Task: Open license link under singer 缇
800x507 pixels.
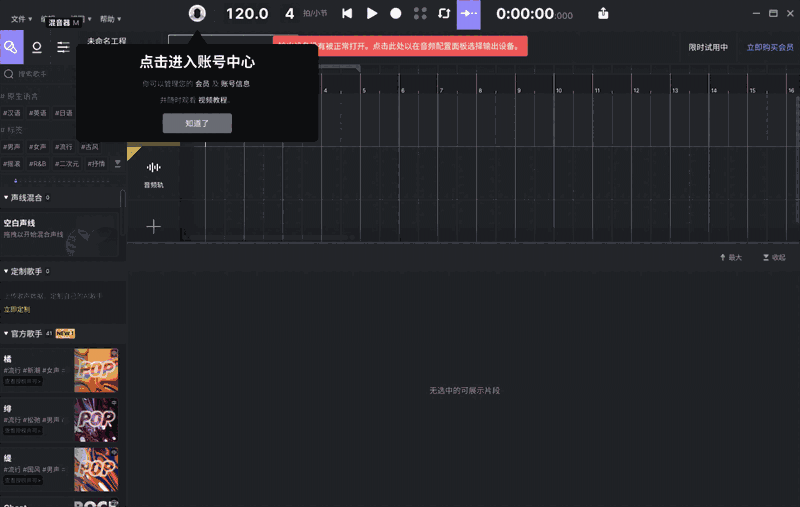Action: 23,480
